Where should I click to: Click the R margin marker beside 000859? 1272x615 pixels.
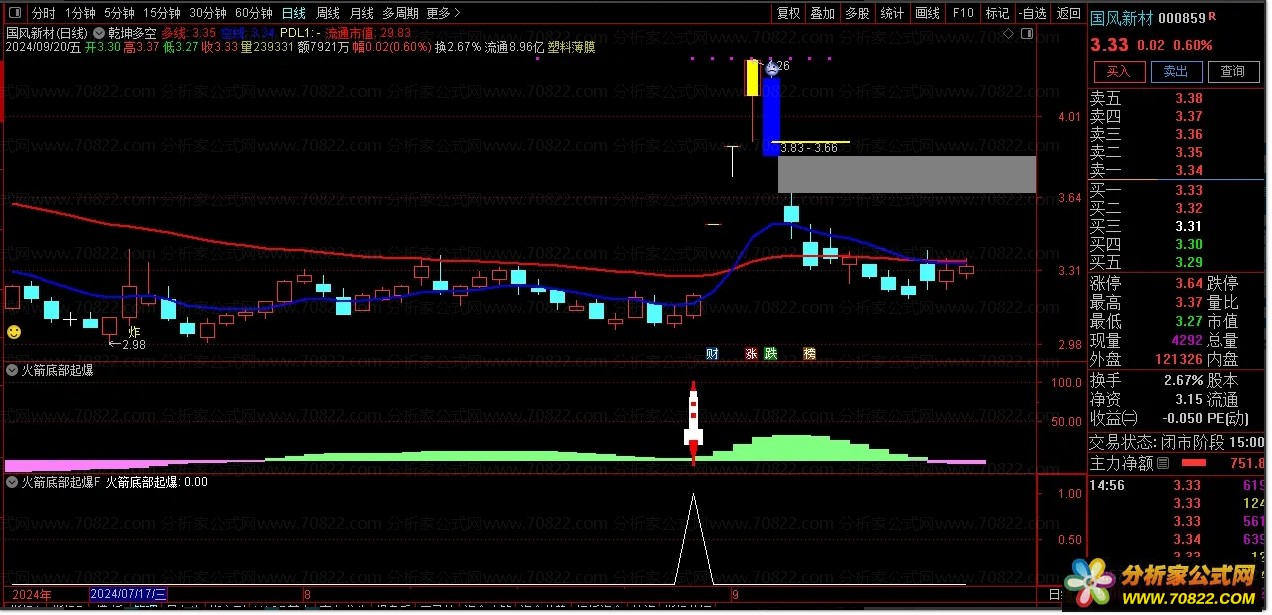coord(1212,16)
